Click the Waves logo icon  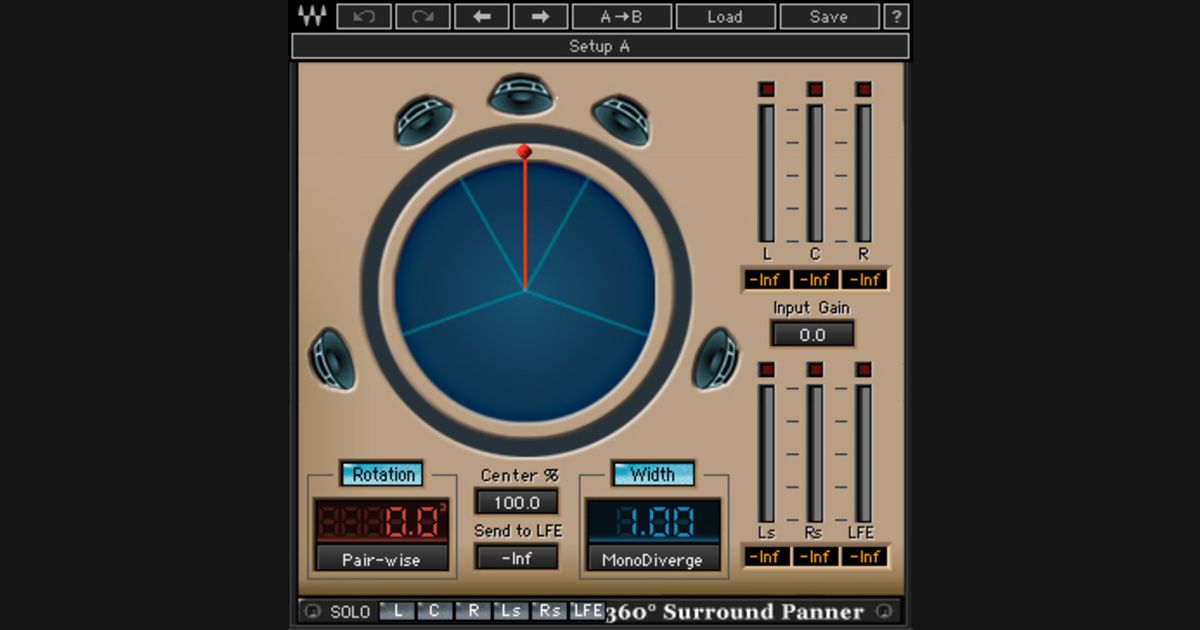tap(312, 16)
